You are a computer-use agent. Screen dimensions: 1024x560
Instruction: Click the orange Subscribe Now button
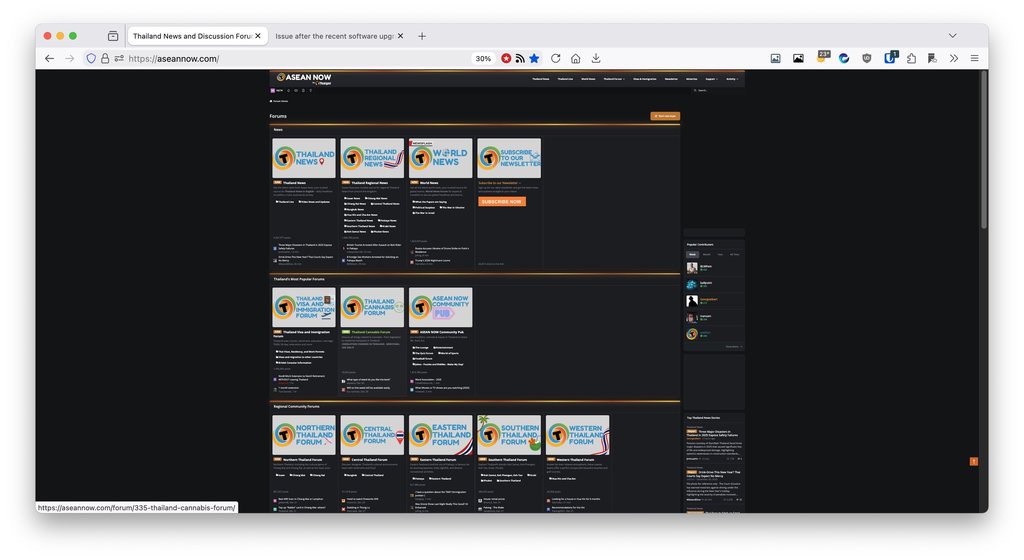(x=501, y=201)
